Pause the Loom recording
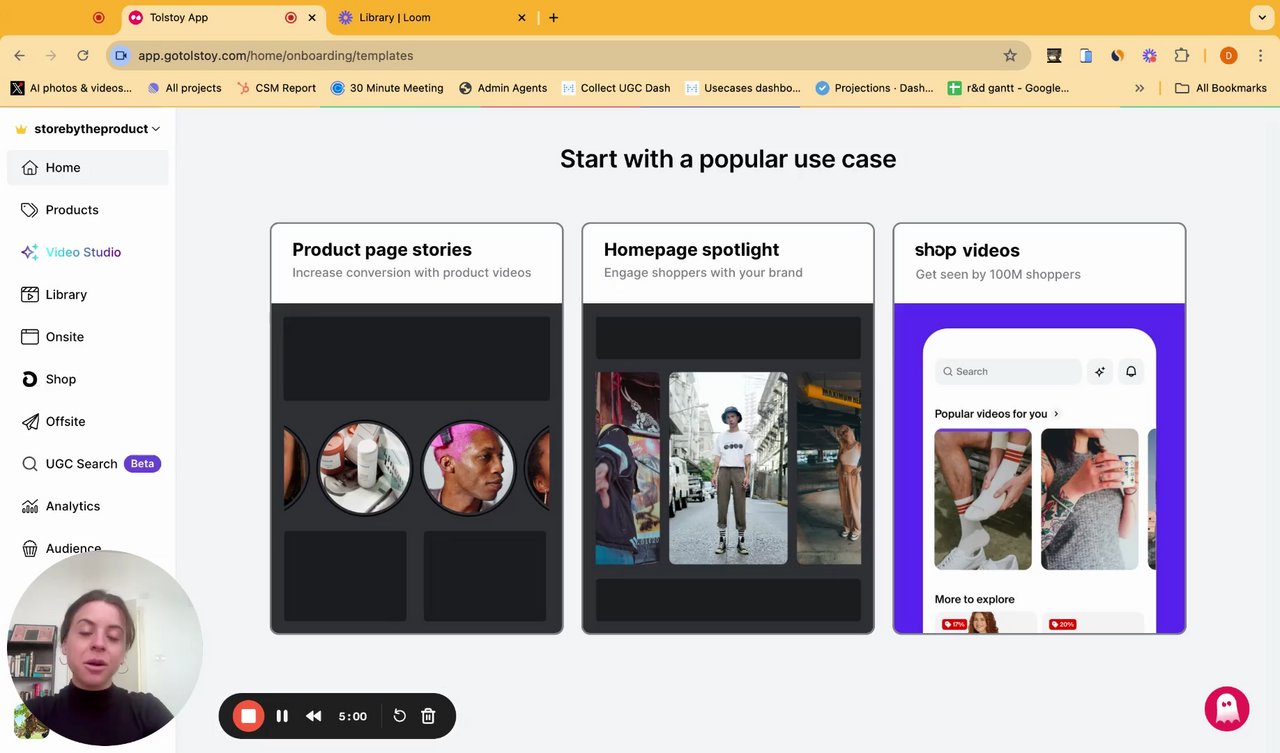Image resolution: width=1280 pixels, height=753 pixels. pyautogui.click(x=282, y=716)
